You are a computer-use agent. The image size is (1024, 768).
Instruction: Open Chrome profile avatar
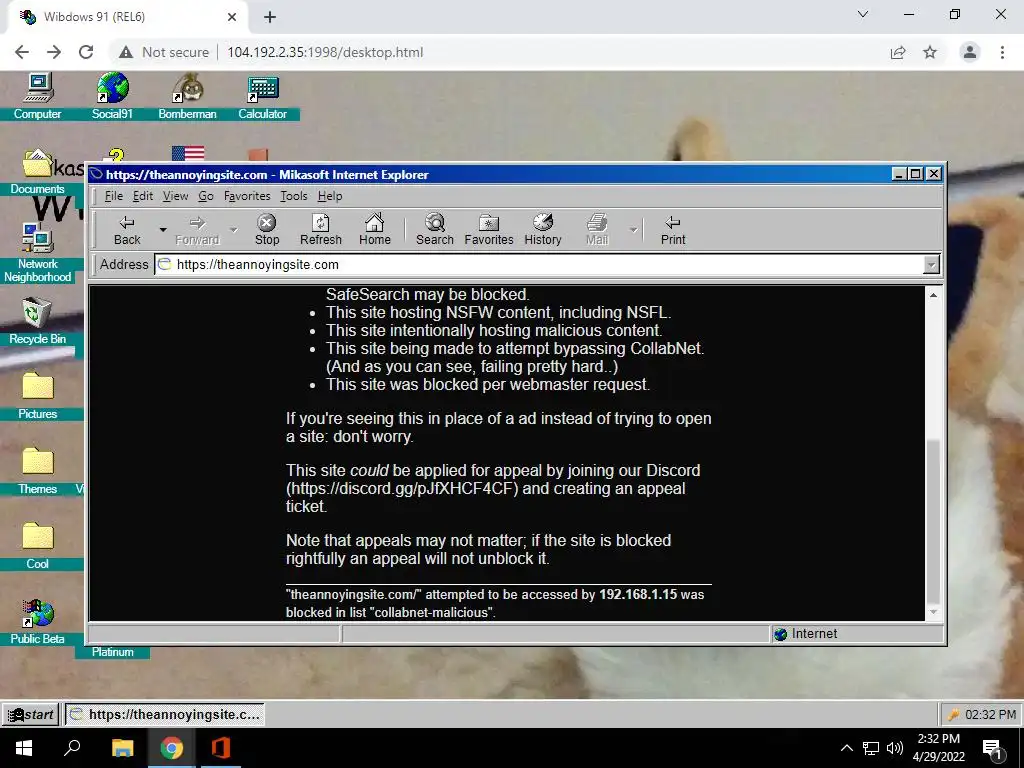pyautogui.click(x=970, y=52)
